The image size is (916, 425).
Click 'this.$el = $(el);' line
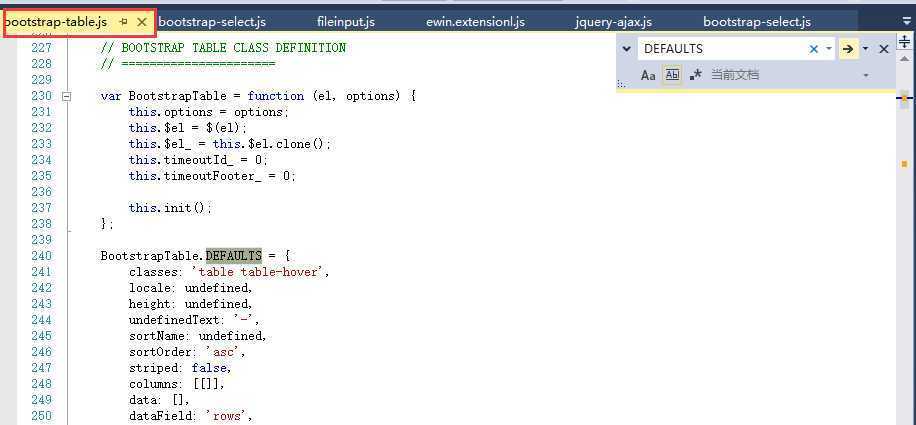click(x=188, y=128)
